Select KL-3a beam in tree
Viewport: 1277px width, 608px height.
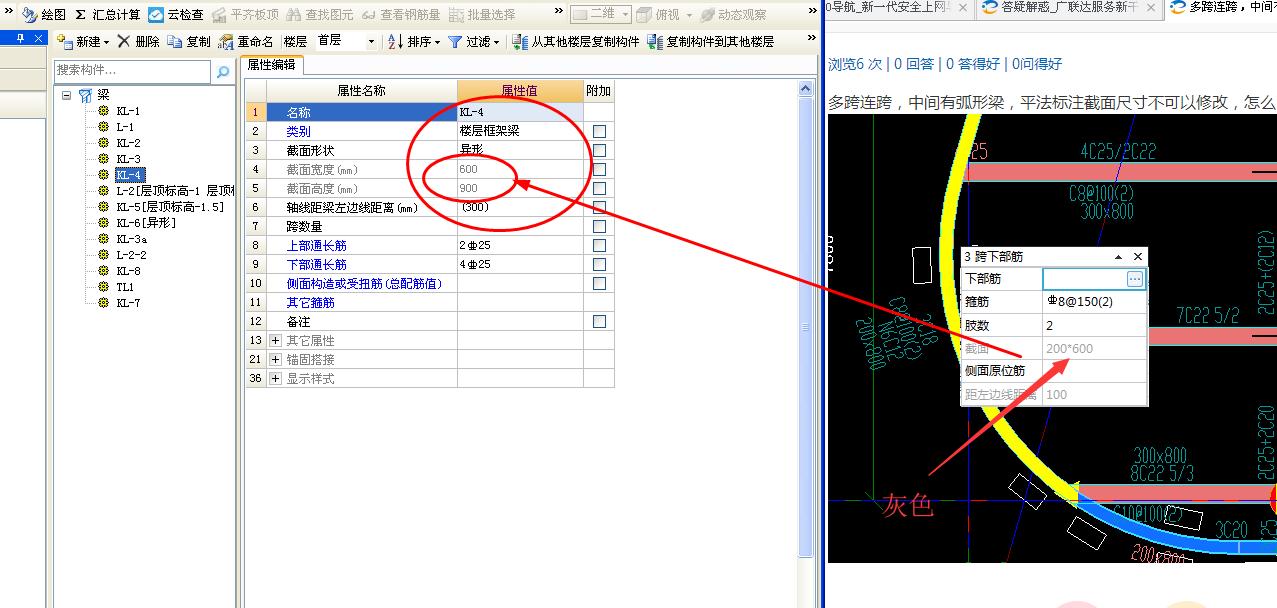[x=131, y=239]
